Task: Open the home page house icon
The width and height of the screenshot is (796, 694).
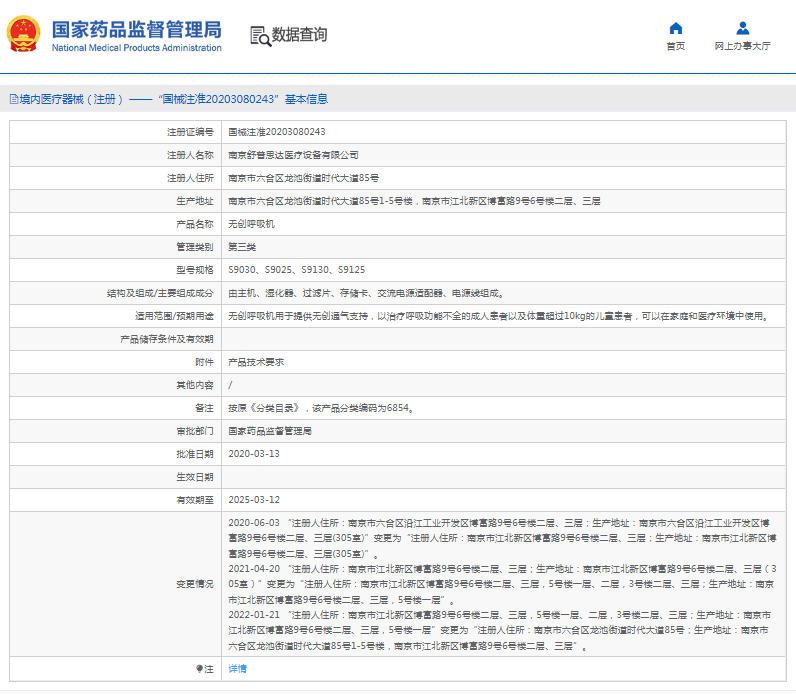Action: click(x=675, y=28)
